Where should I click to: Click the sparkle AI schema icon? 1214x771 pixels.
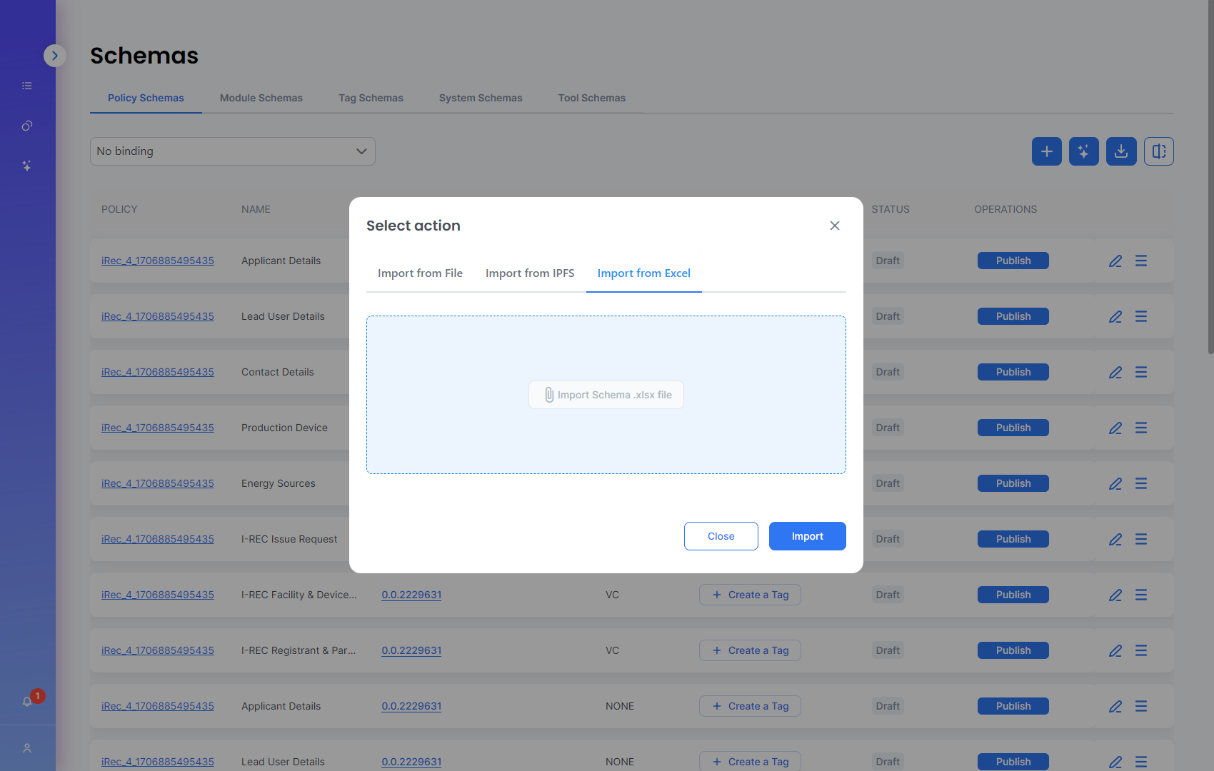pyautogui.click(x=1083, y=151)
